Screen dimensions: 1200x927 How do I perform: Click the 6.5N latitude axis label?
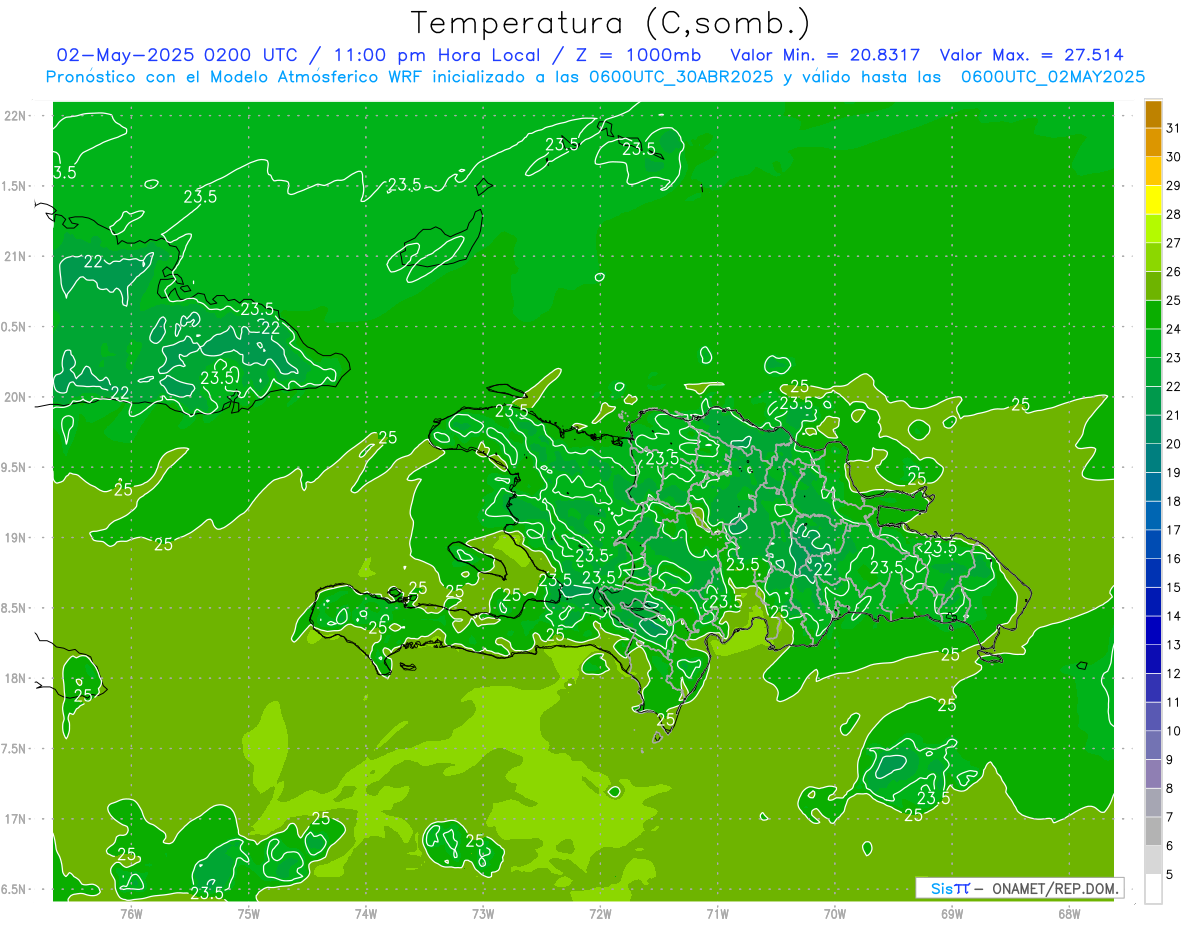coord(14,889)
